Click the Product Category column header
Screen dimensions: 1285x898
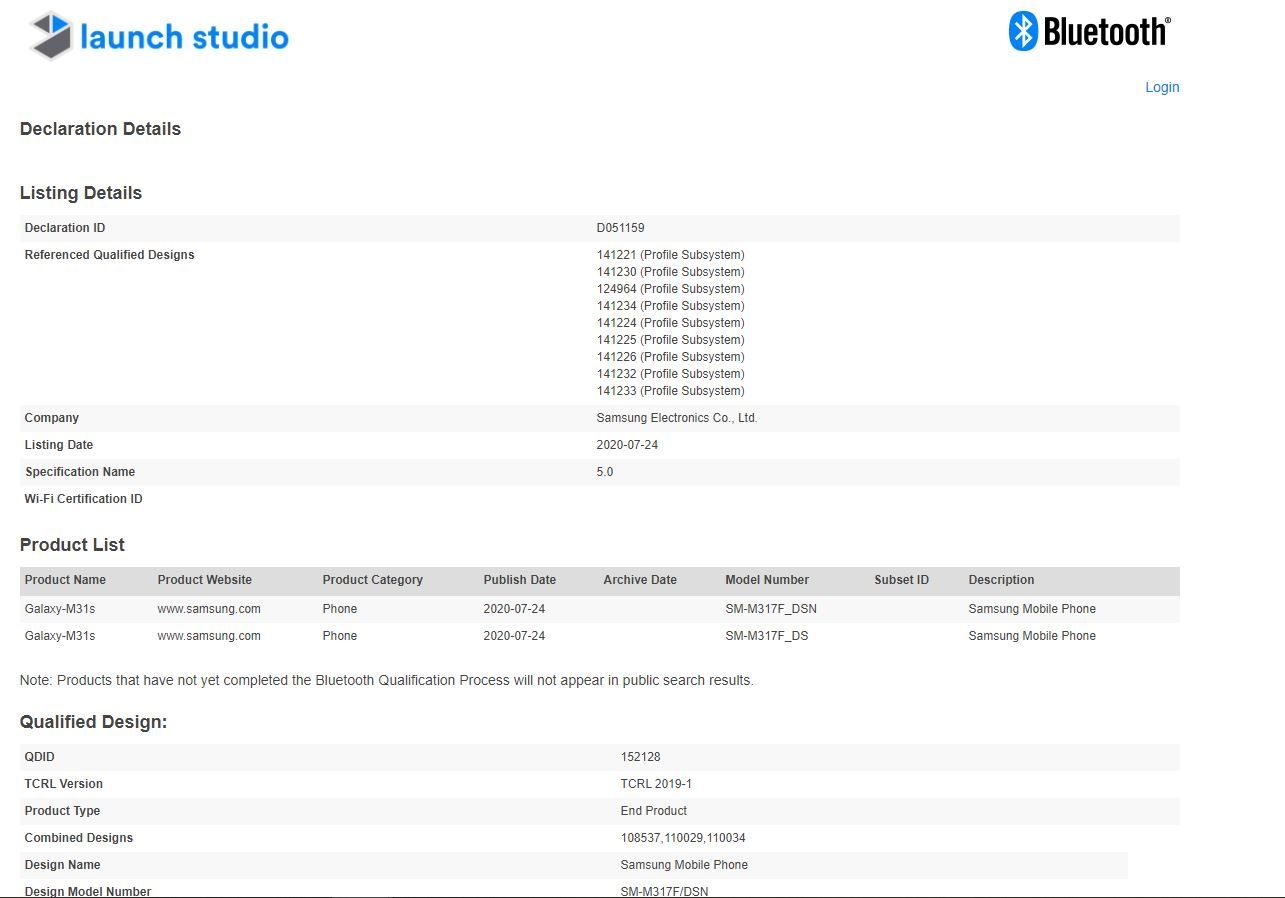(x=373, y=580)
